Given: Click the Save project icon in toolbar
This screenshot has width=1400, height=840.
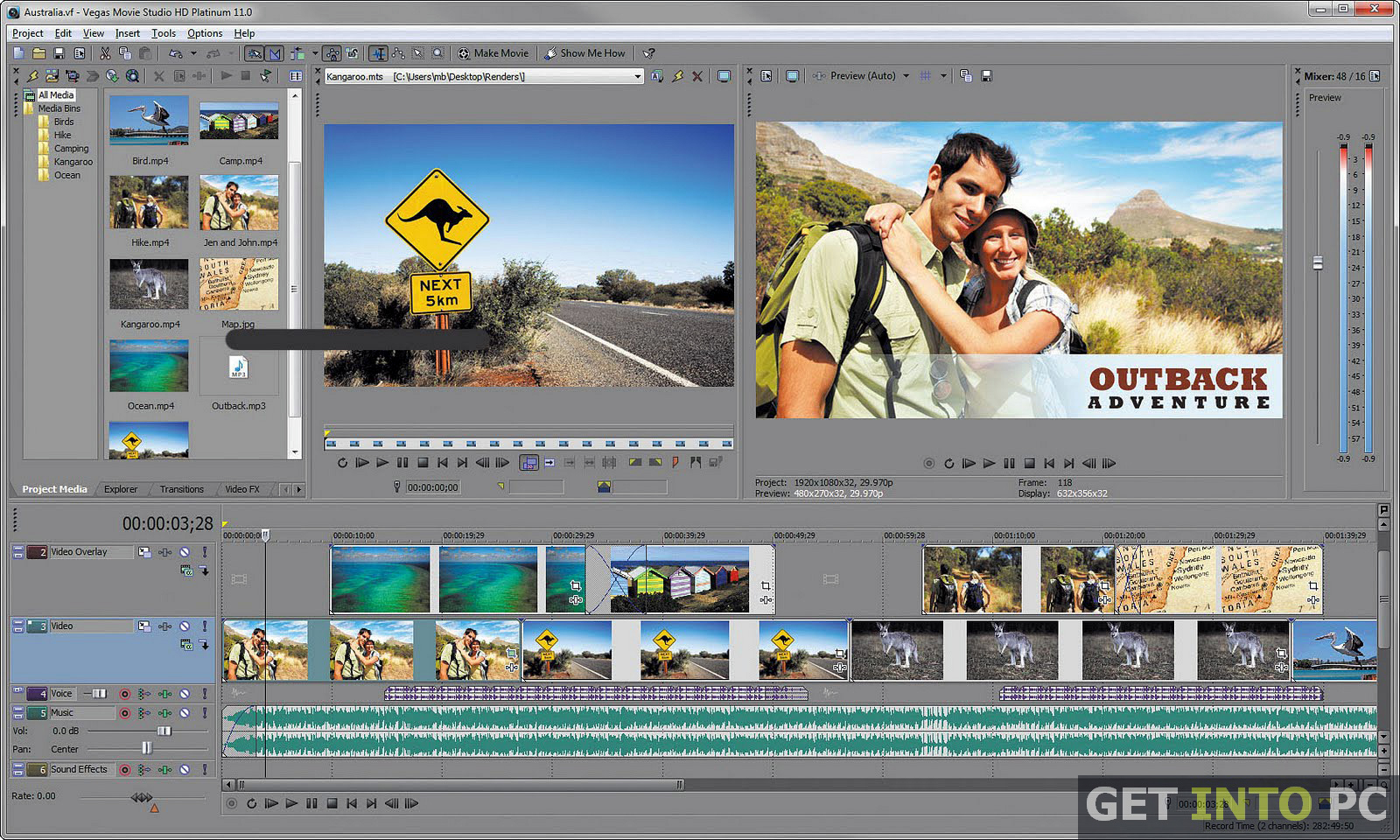Looking at the screenshot, I should coord(59,53).
